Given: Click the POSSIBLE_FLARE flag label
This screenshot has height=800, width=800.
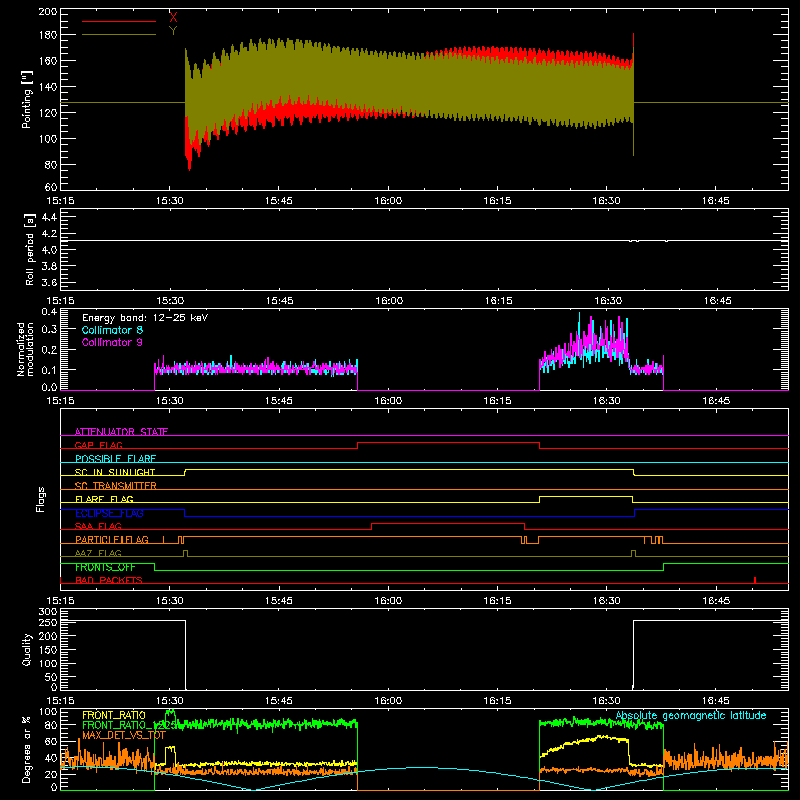Looking at the screenshot, I should tap(115, 459).
